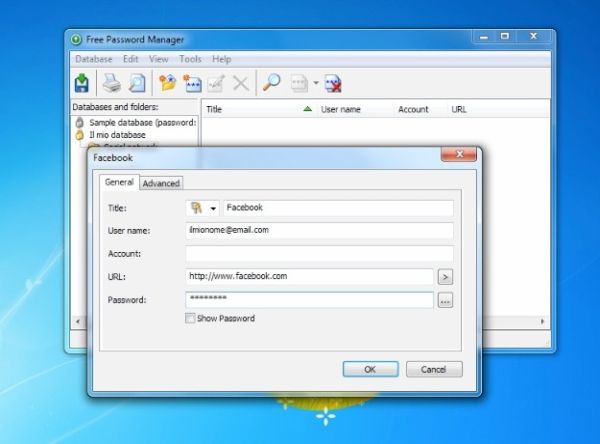Click the Title input field

(338, 208)
